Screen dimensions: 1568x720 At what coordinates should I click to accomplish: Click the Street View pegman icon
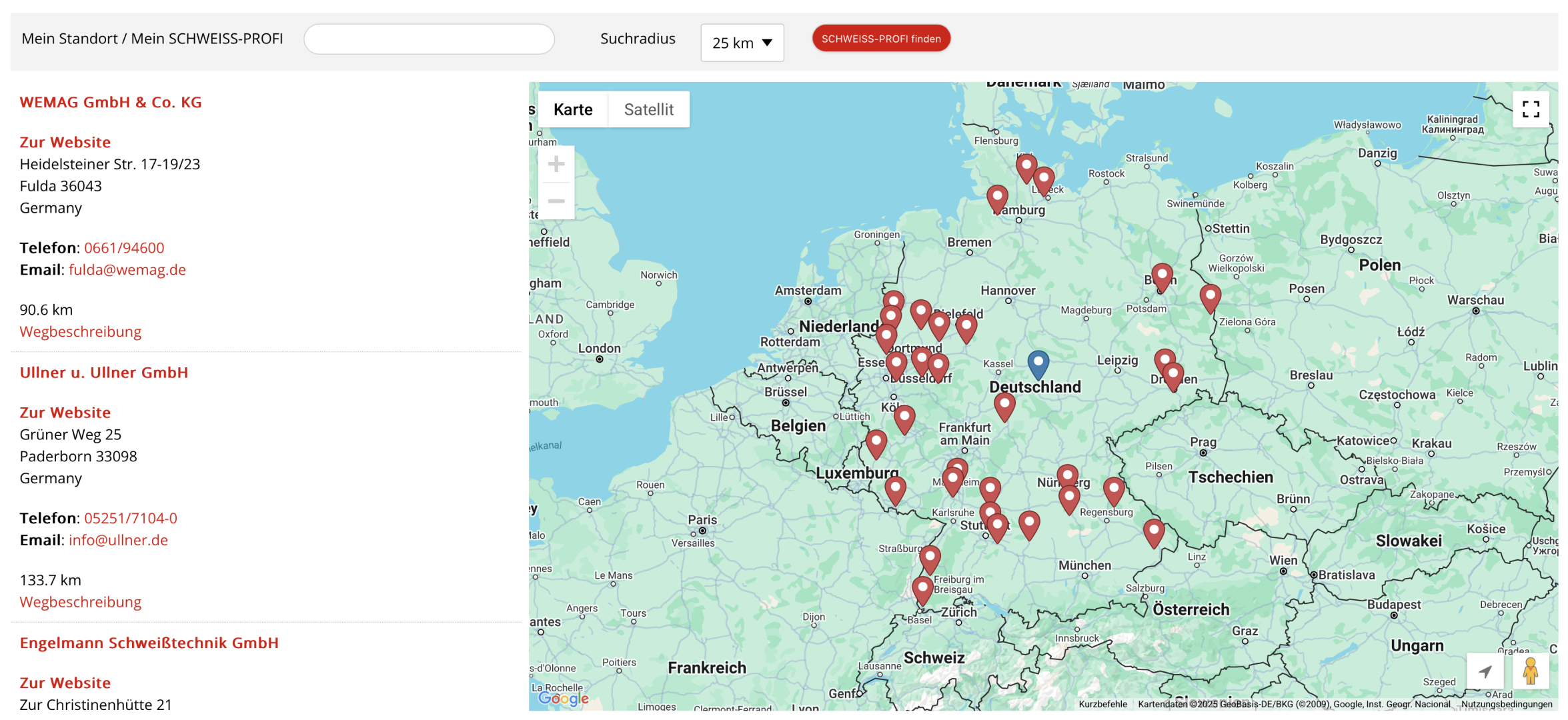coord(1530,671)
